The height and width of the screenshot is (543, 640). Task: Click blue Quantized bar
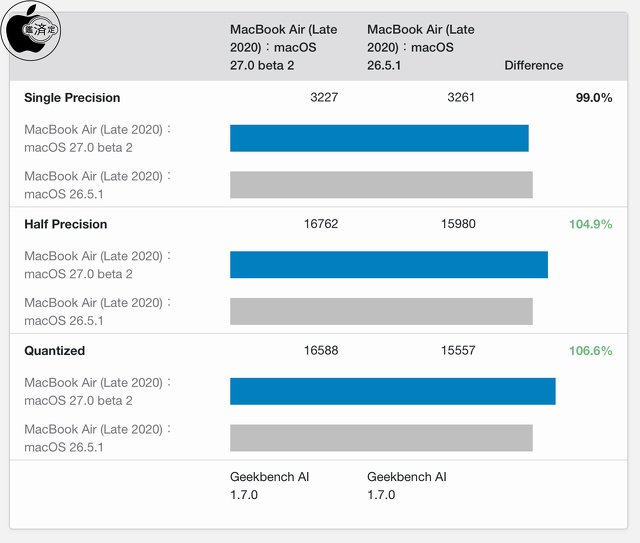pos(393,392)
